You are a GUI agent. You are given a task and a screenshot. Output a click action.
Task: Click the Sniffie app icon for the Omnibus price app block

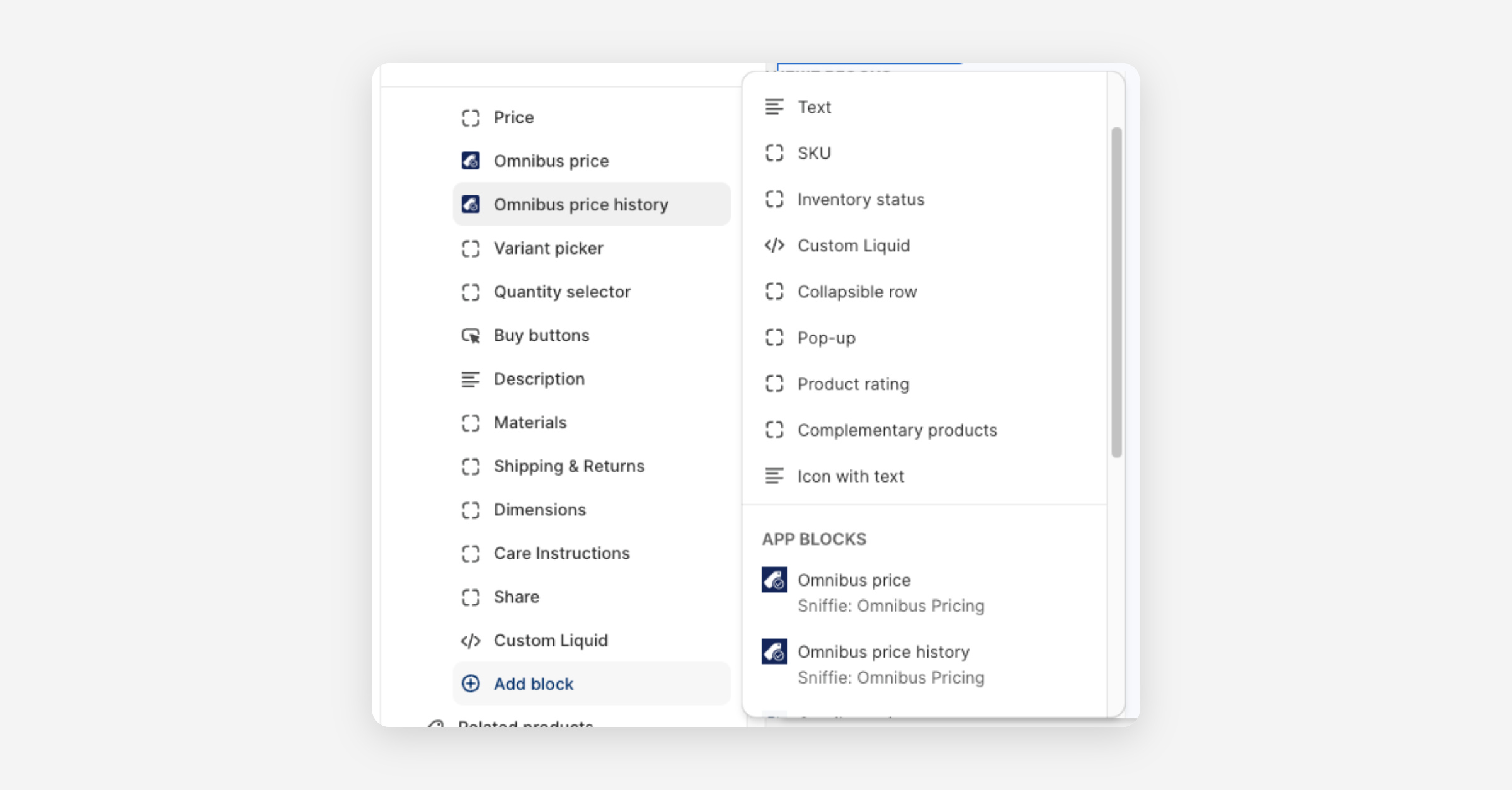(x=774, y=580)
